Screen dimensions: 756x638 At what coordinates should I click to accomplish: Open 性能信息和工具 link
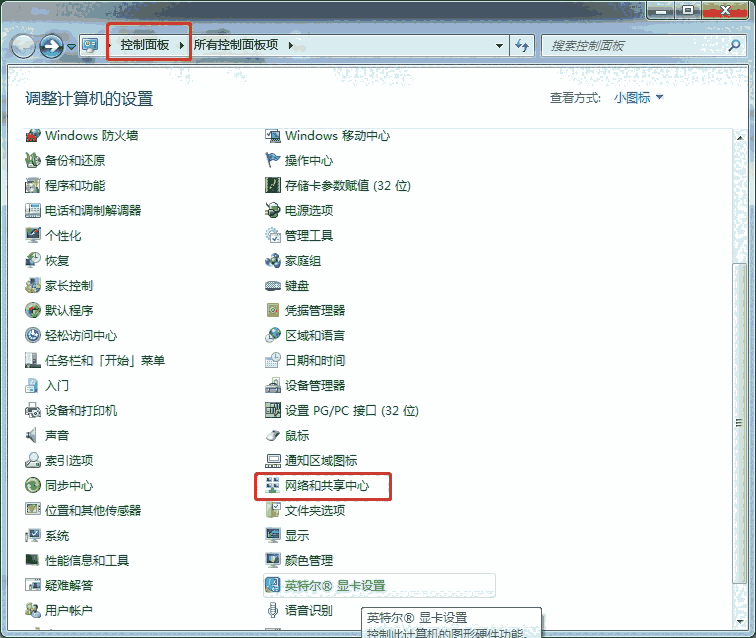pyautogui.click(x=87, y=560)
